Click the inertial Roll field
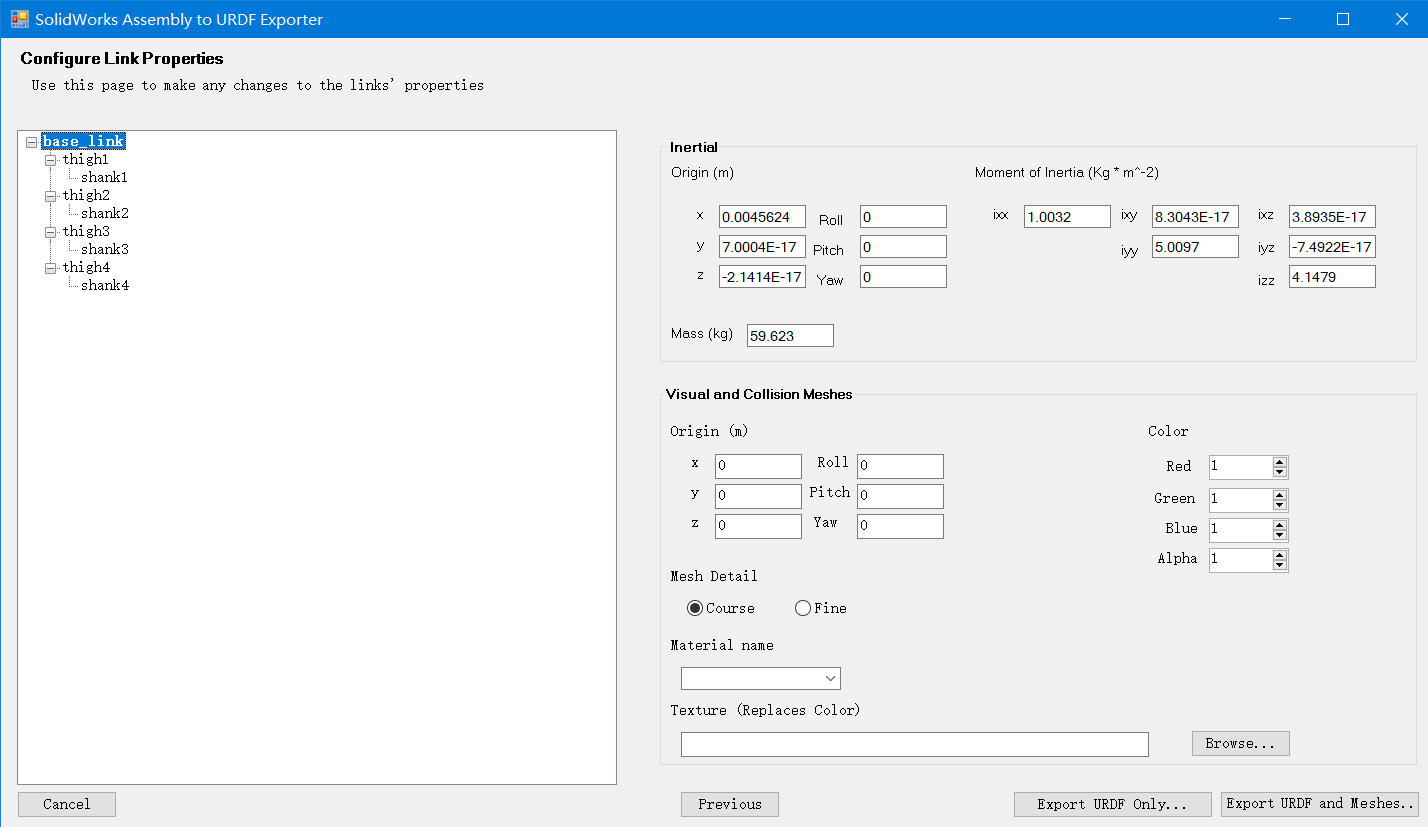This screenshot has height=827, width=1428. (903, 217)
